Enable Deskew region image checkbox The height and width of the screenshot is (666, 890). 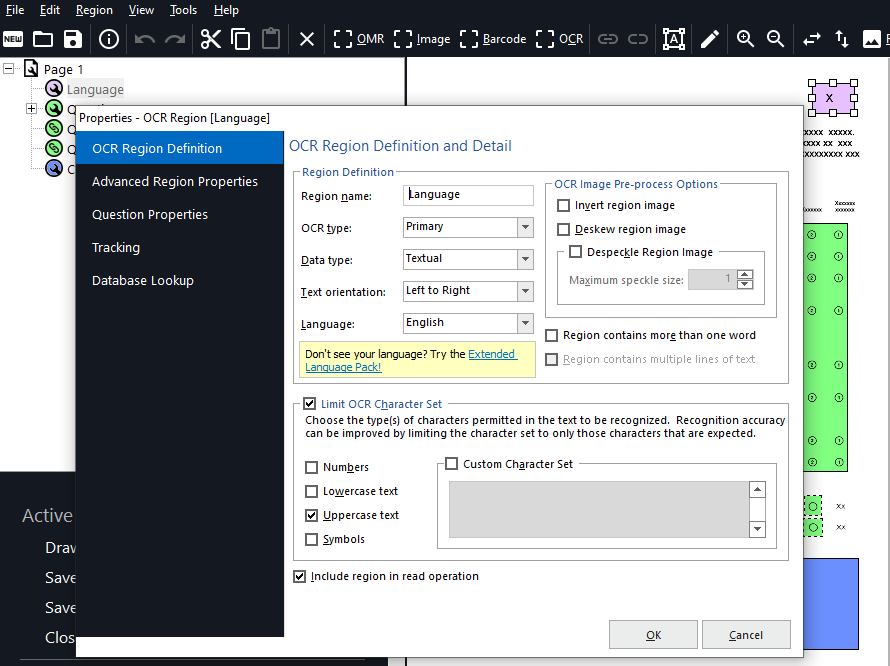(563, 229)
